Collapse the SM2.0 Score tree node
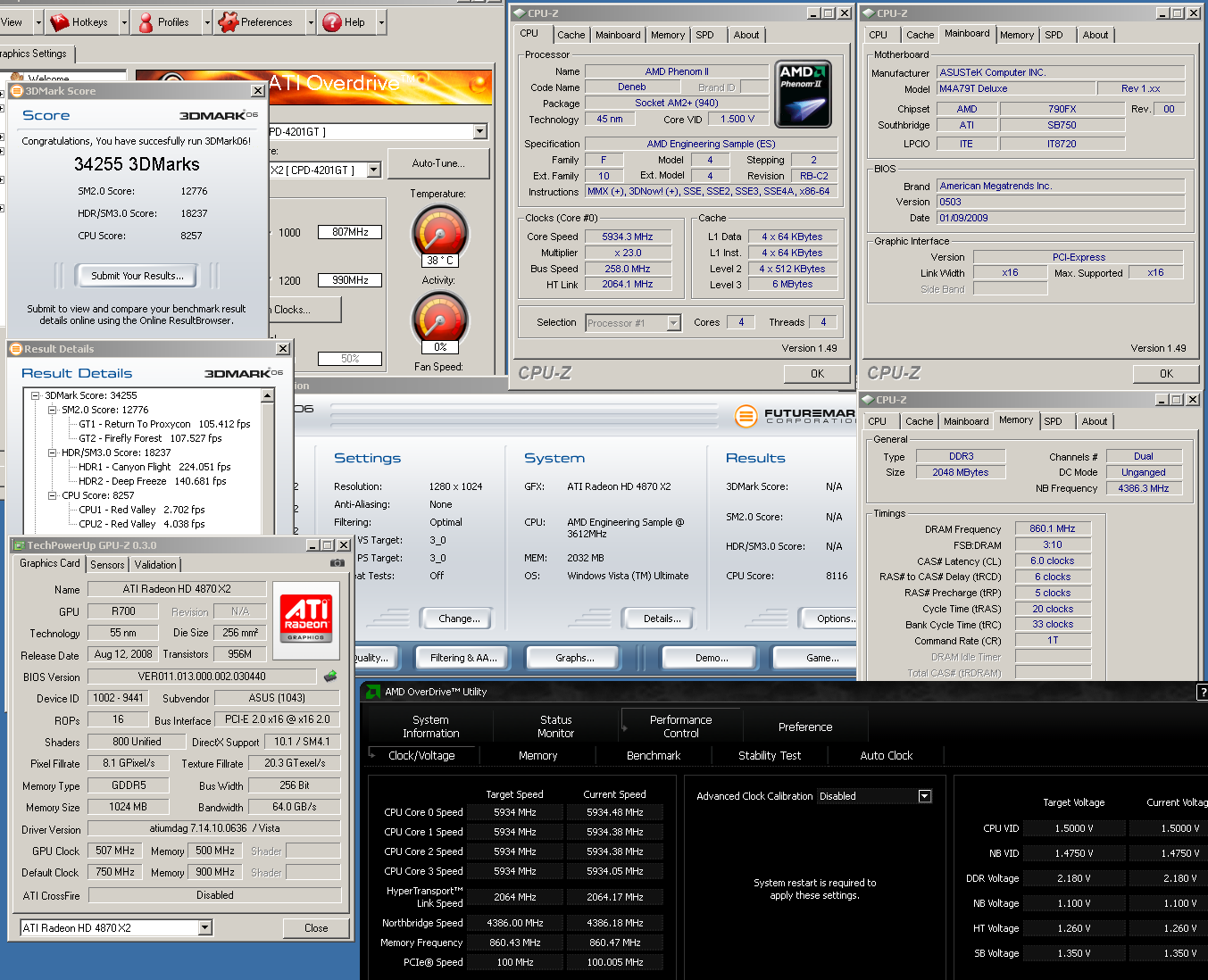The width and height of the screenshot is (1208, 980). (x=52, y=410)
